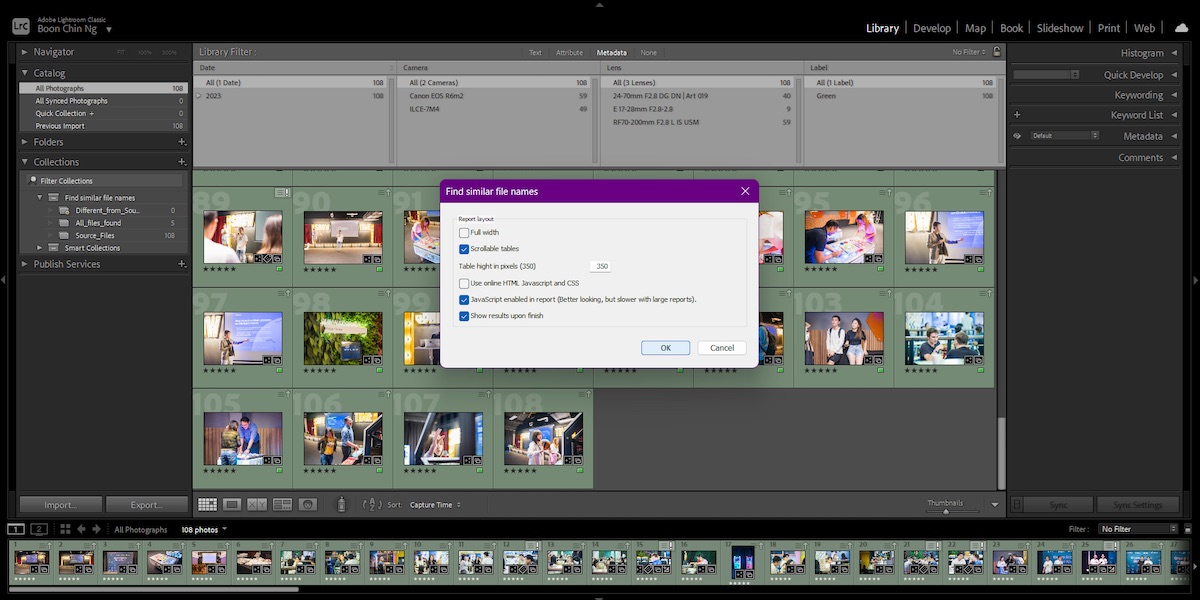Click the plus icon to create a collection
This screenshot has width=1200, height=600.
coord(182,161)
